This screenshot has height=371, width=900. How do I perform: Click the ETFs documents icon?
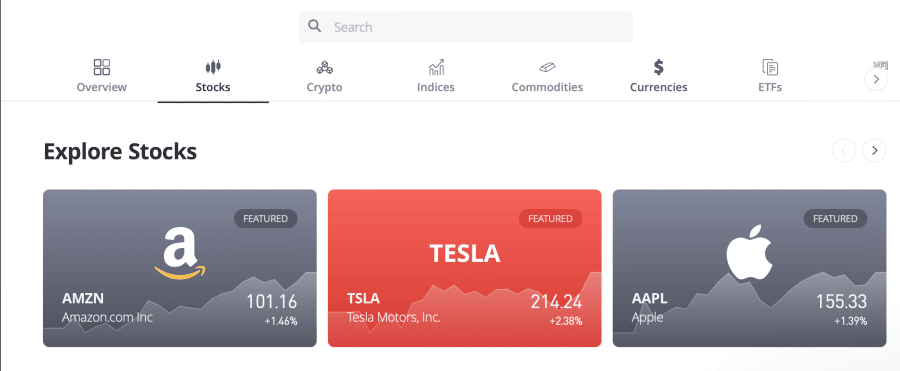770,67
